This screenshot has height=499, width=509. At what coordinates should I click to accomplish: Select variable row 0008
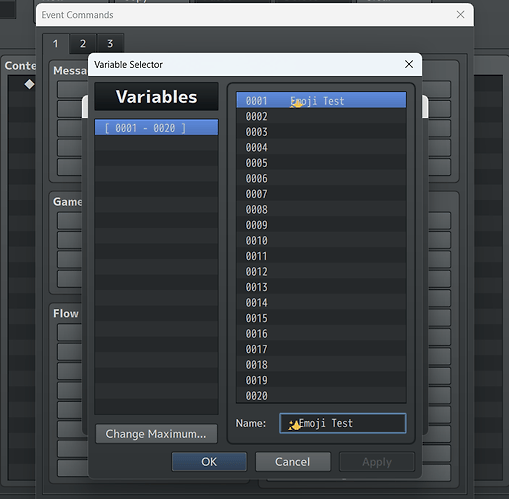pyautogui.click(x=321, y=209)
